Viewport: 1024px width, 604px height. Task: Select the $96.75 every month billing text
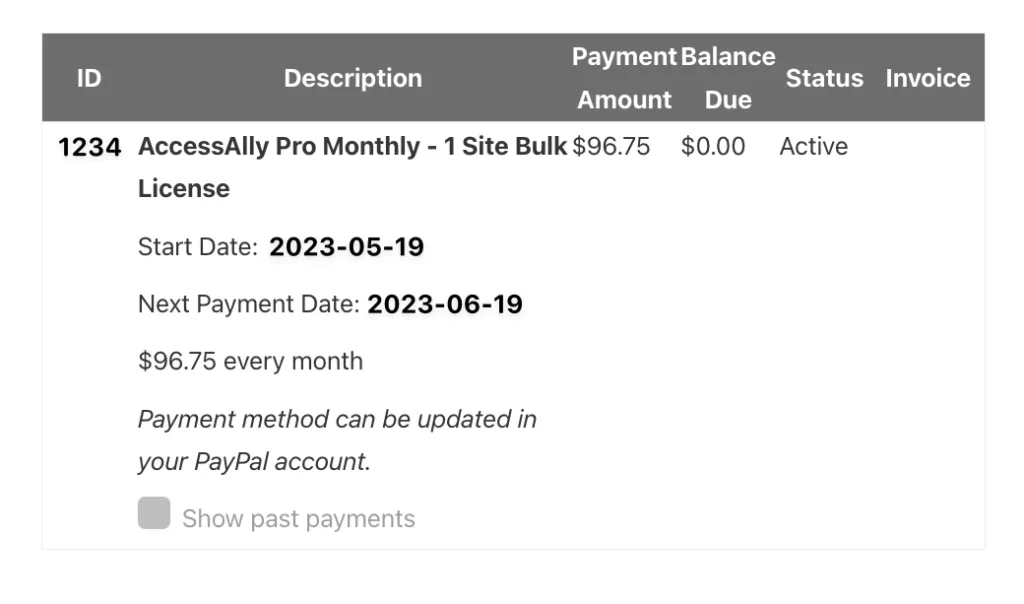point(250,361)
